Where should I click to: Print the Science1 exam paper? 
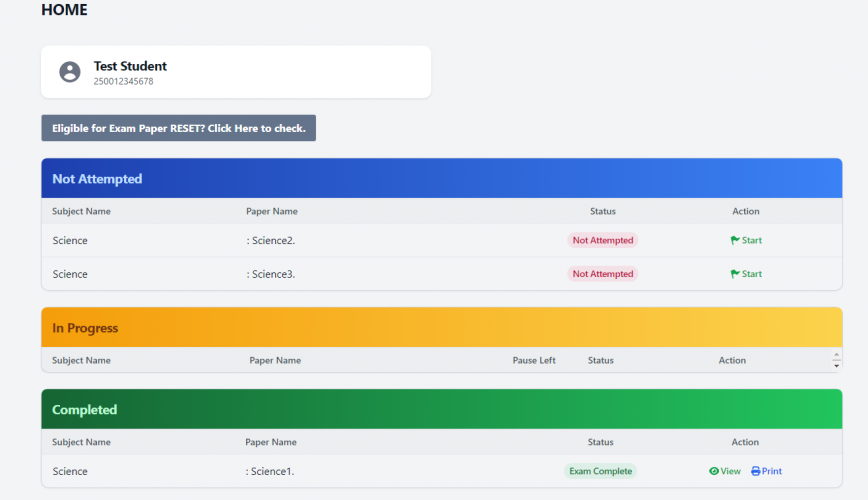pos(771,471)
